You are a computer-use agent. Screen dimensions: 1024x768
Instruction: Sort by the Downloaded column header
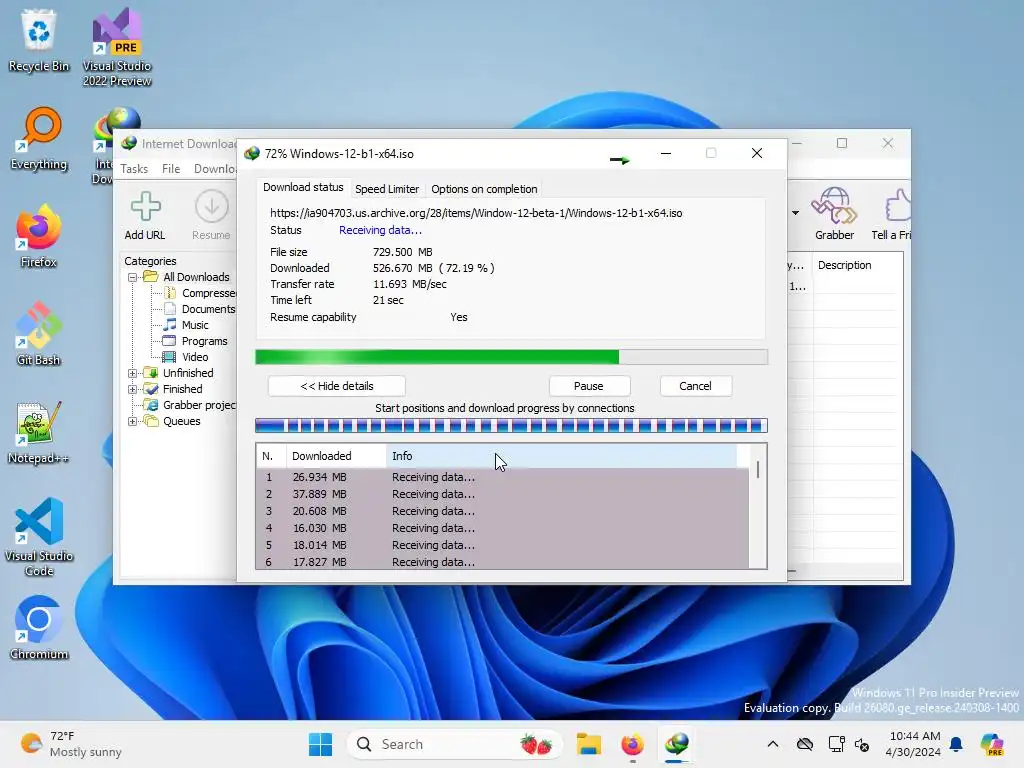[336, 456]
